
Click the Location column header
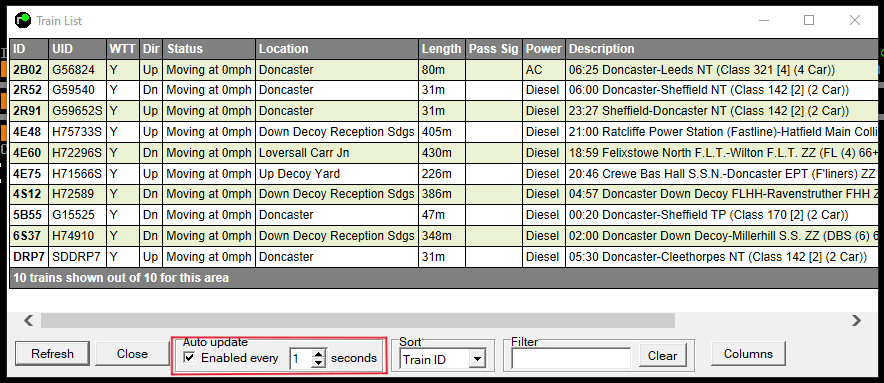point(337,49)
